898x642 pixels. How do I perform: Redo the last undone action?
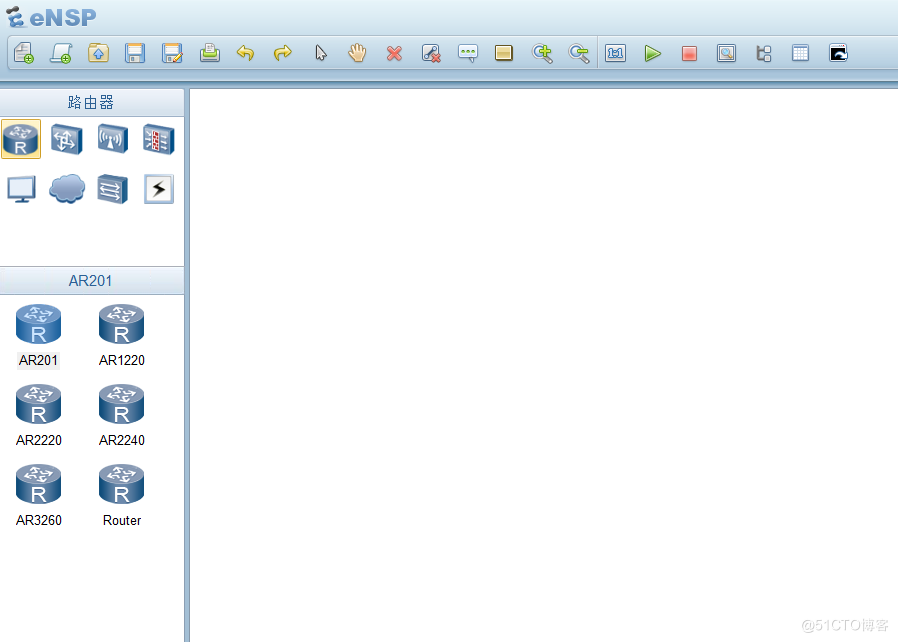(282, 53)
